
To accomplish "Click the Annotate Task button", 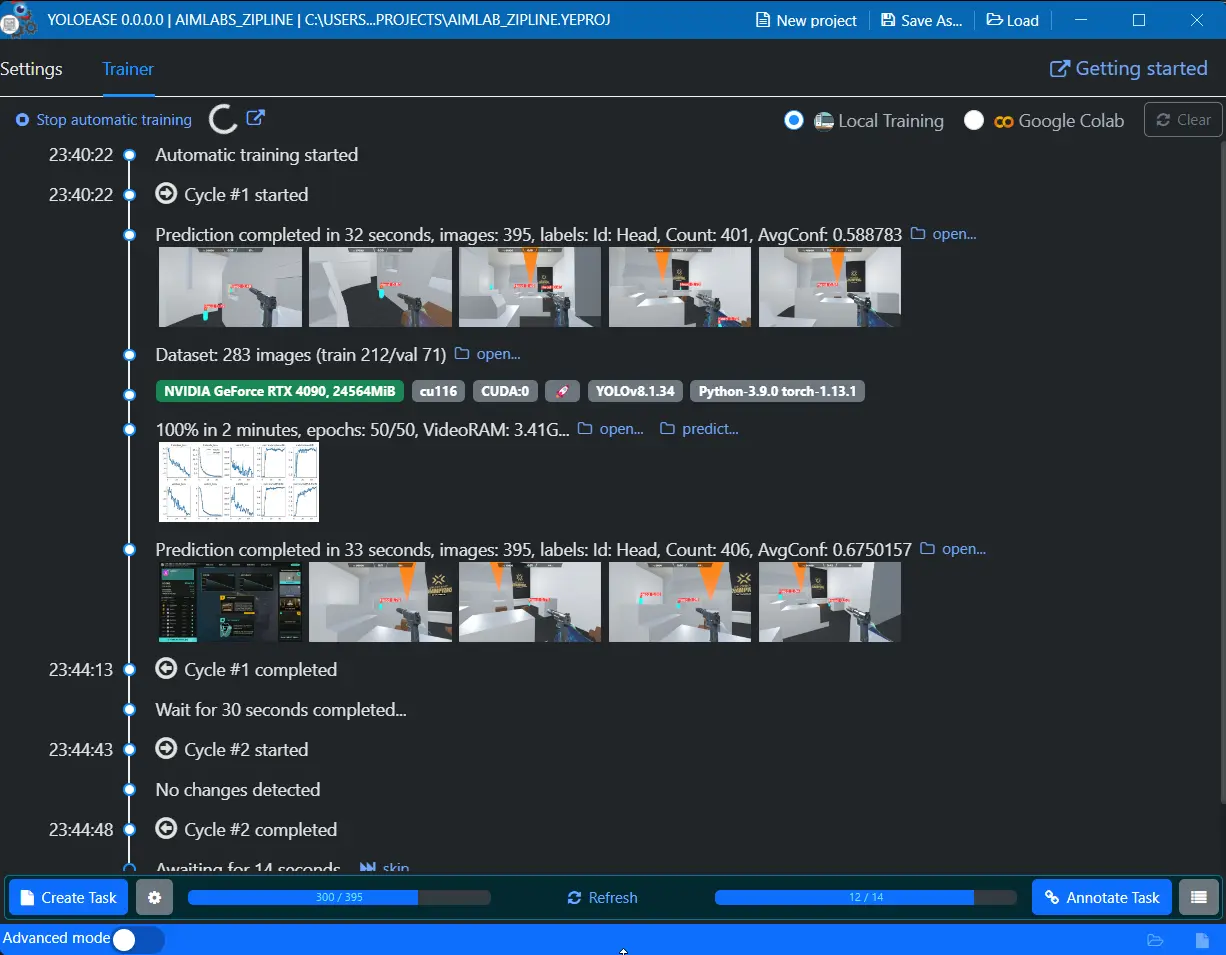I will (1101, 897).
